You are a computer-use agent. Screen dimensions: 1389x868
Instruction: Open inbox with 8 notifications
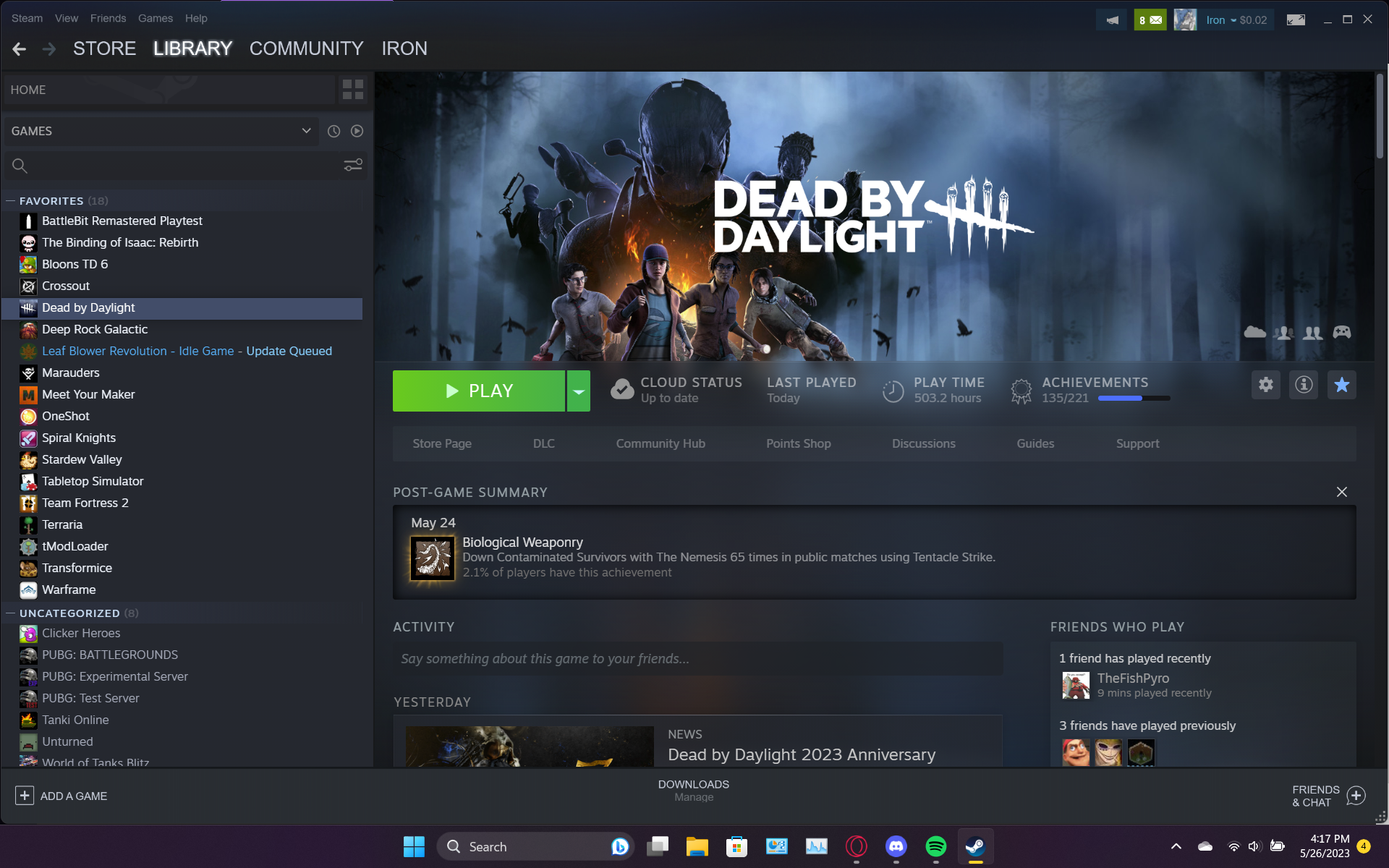(x=1150, y=20)
